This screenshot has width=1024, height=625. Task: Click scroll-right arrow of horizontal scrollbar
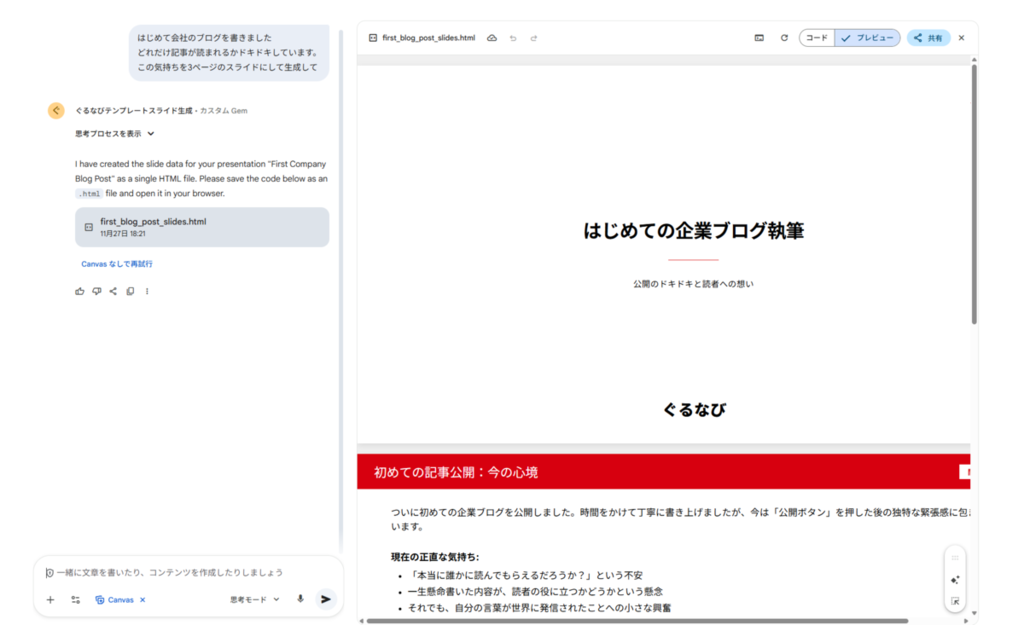click(966, 621)
